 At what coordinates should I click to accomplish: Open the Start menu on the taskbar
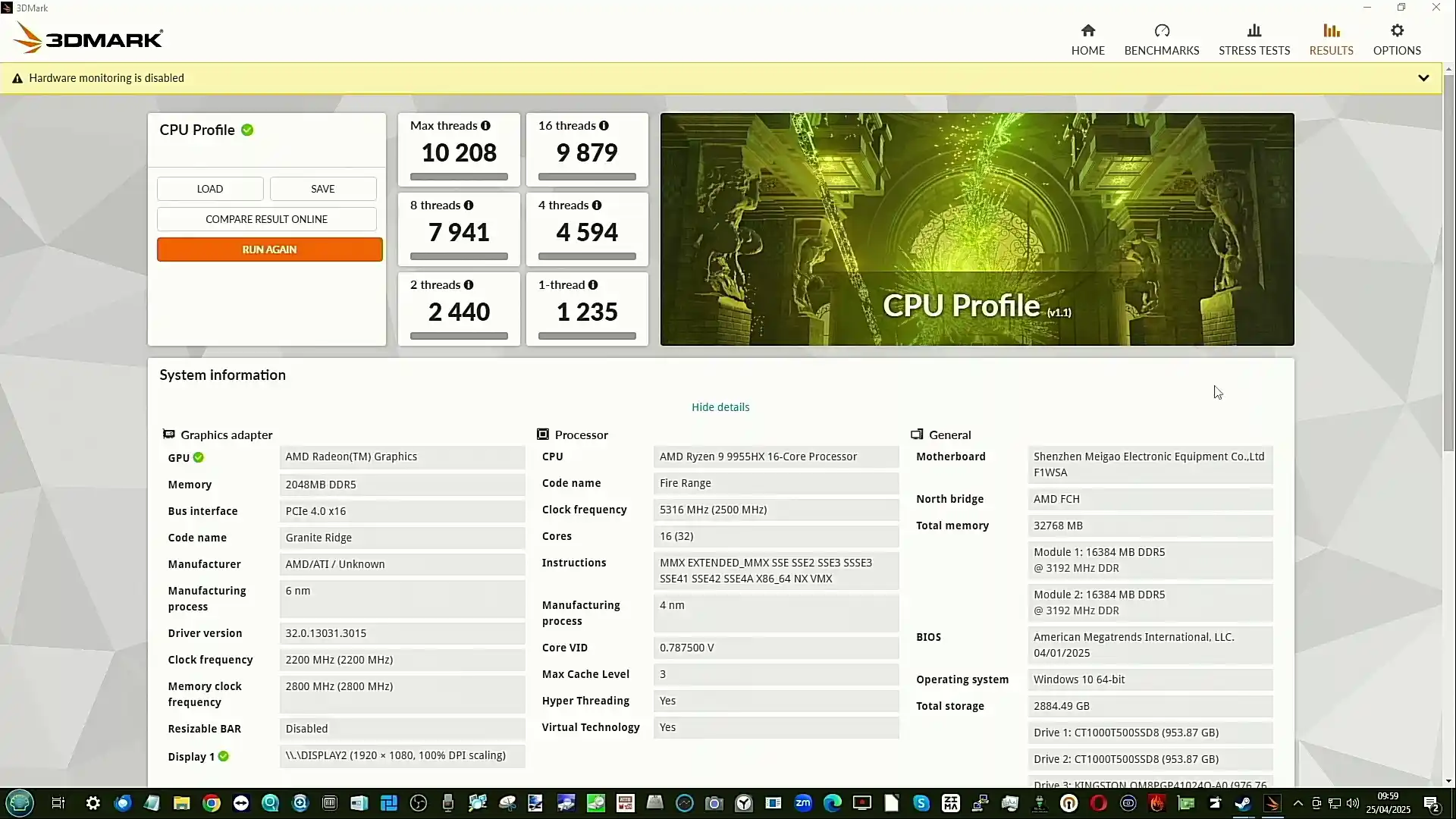click(20, 803)
